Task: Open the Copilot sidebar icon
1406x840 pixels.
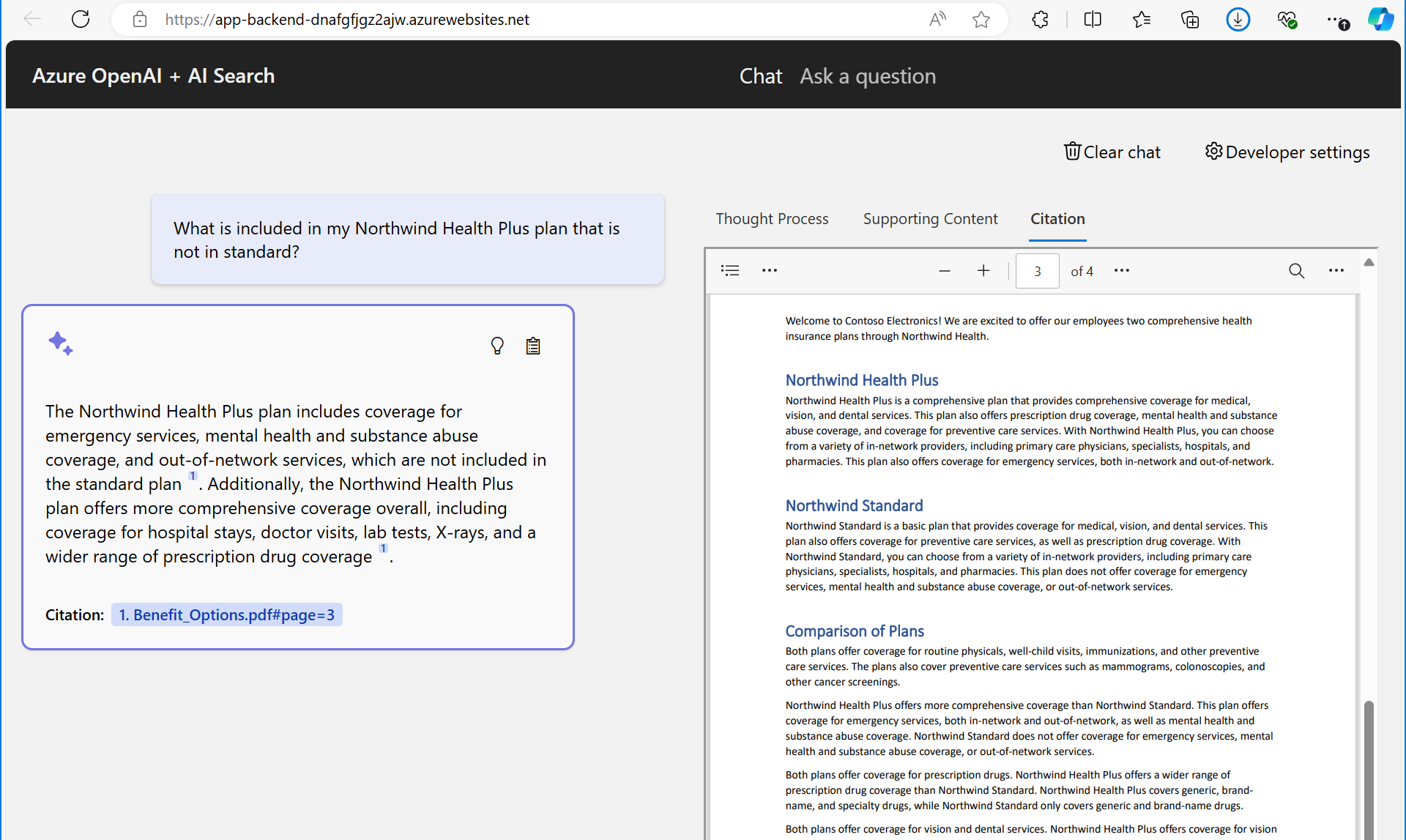Action: click(1381, 20)
